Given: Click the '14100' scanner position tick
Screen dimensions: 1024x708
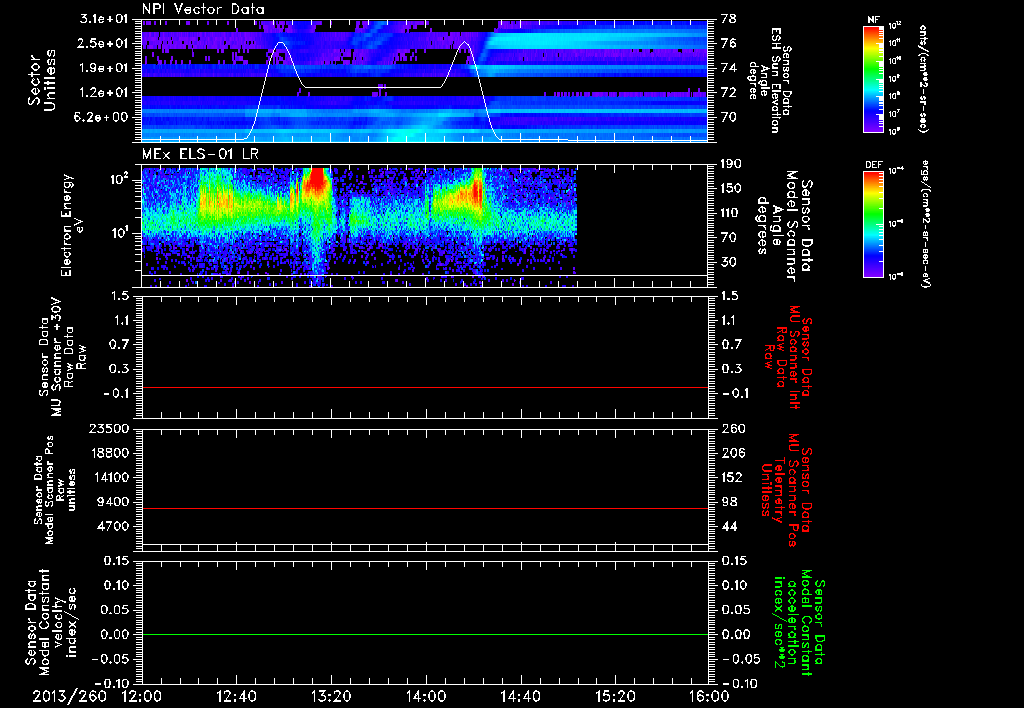Looking at the screenshot, I should [x=111, y=477].
